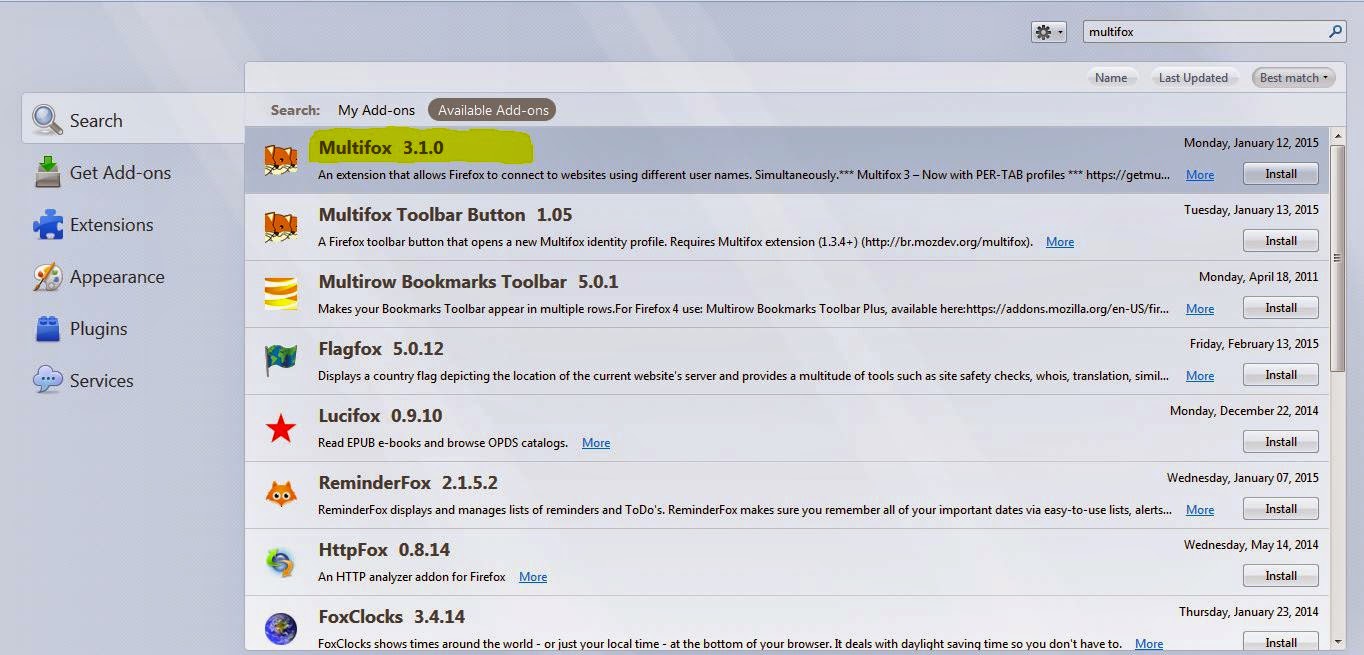Image resolution: width=1364 pixels, height=655 pixels.
Task: Install Multifox Toolbar Button 1.05
Action: point(1281,241)
